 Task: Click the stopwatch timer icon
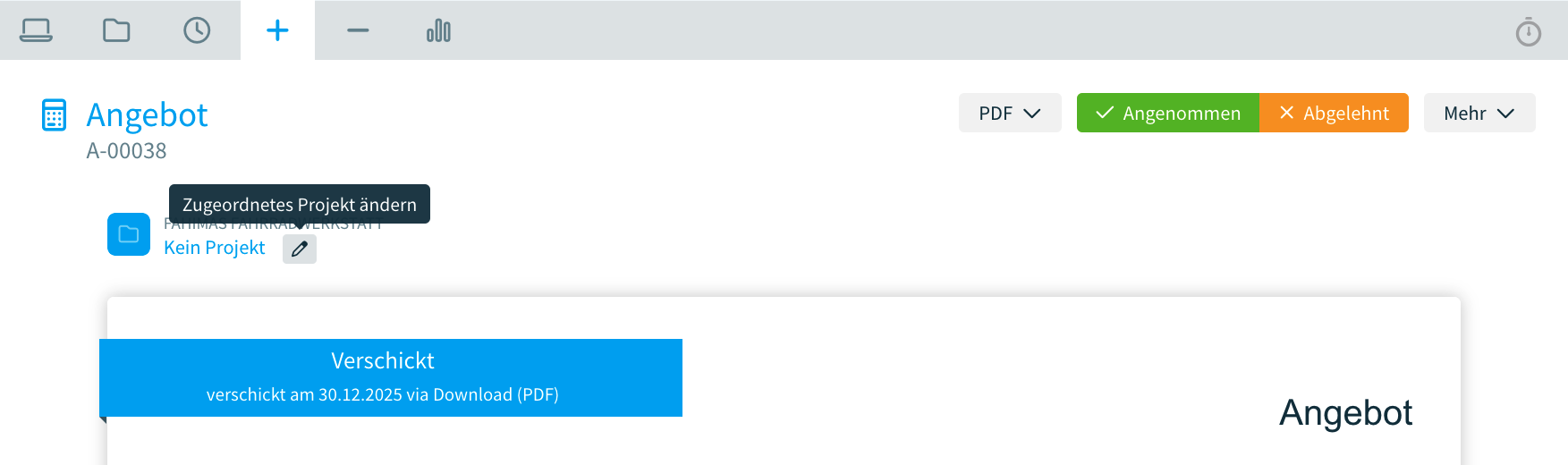coord(1528,32)
